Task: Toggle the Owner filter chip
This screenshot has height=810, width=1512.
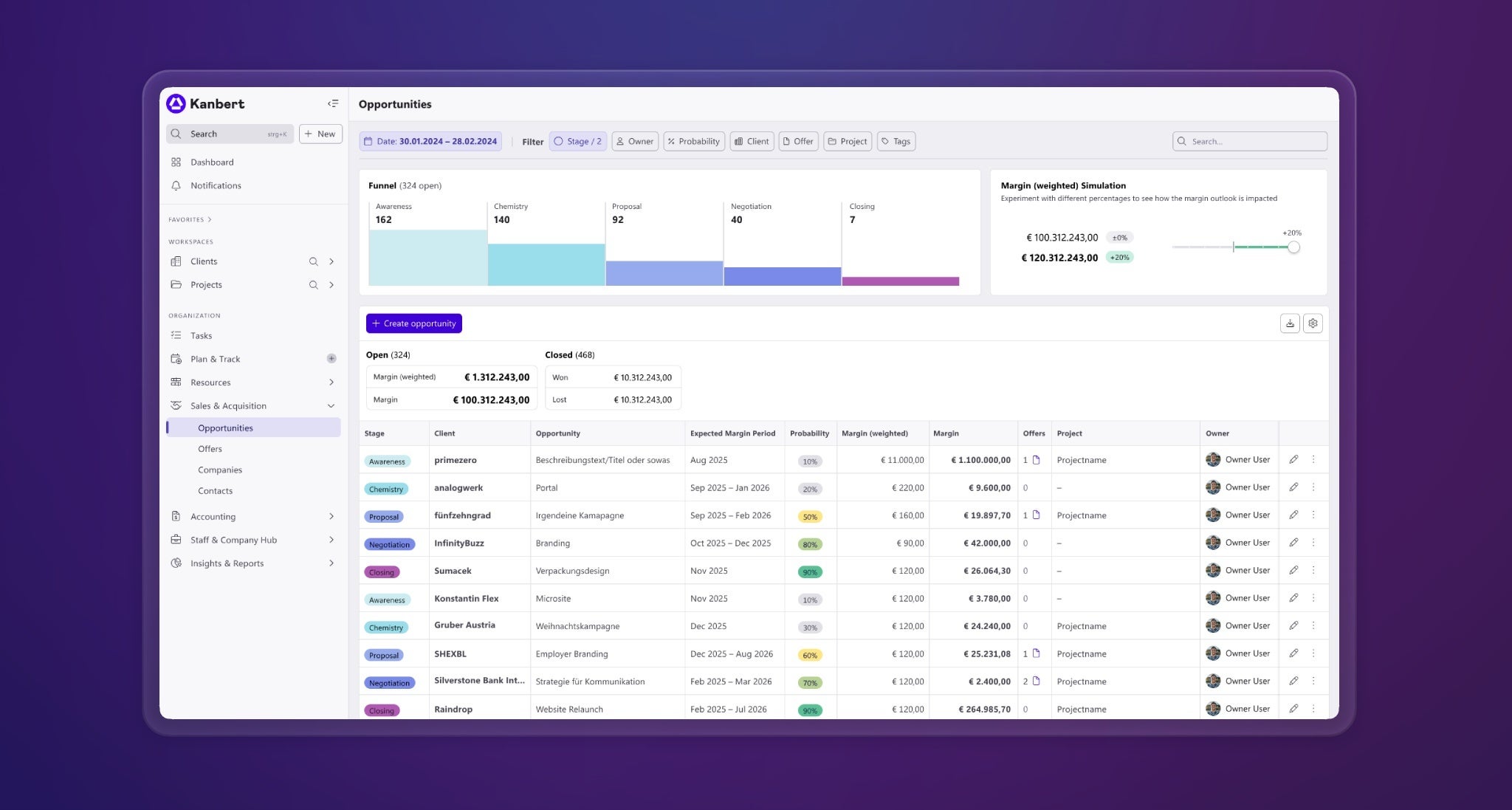Action: coord(635,141)
